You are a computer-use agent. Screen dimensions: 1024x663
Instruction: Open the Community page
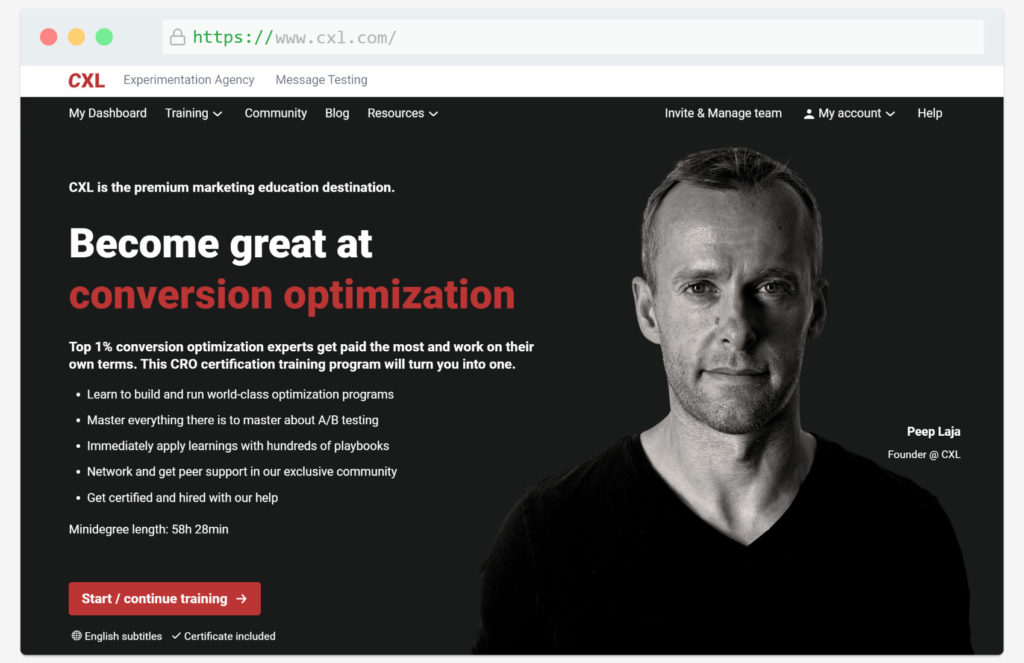[x=276, y=114]
